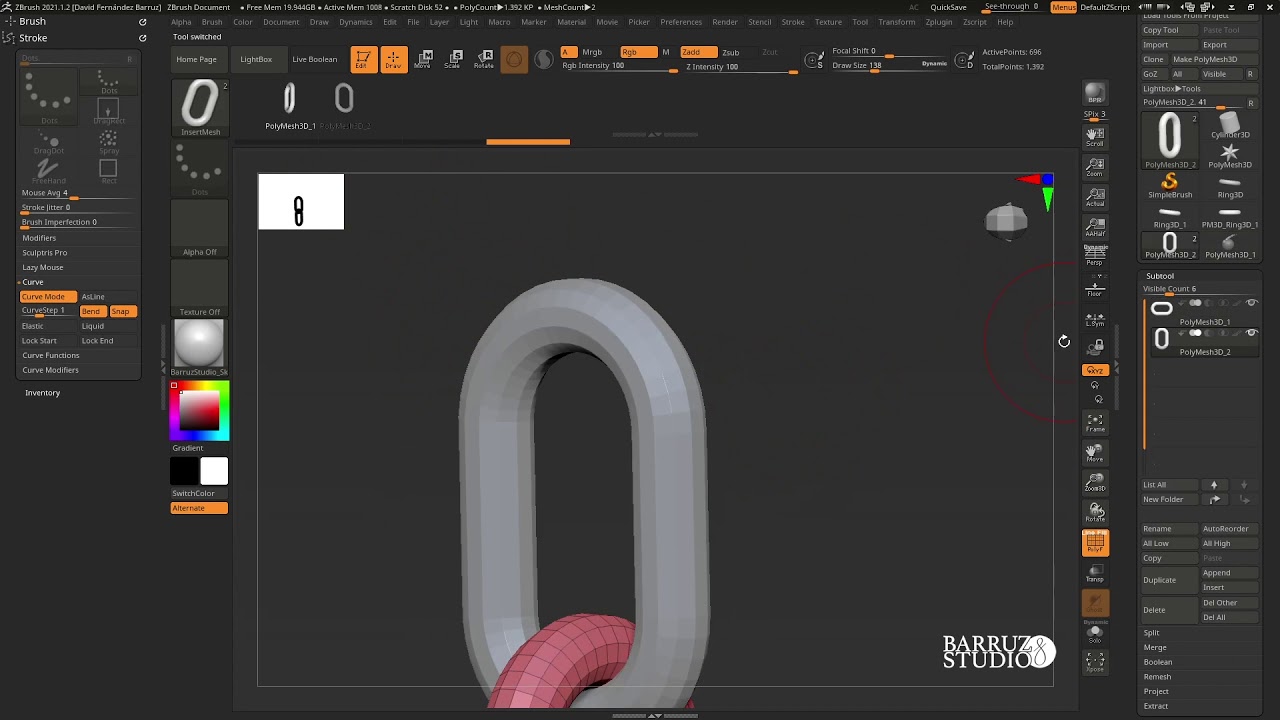Switch to the Rotate transform tool

pyautogui.click(x=484, y=59)
